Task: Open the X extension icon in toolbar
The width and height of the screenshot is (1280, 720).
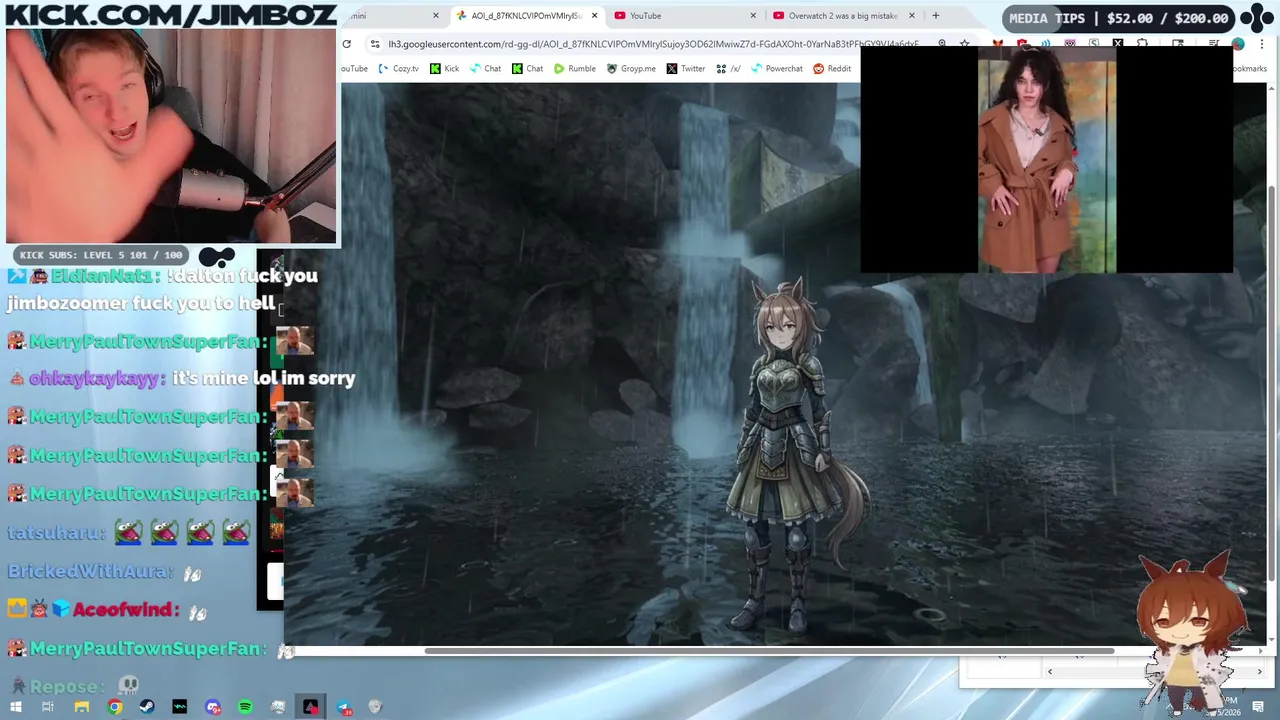Action: pos(1118,44)
